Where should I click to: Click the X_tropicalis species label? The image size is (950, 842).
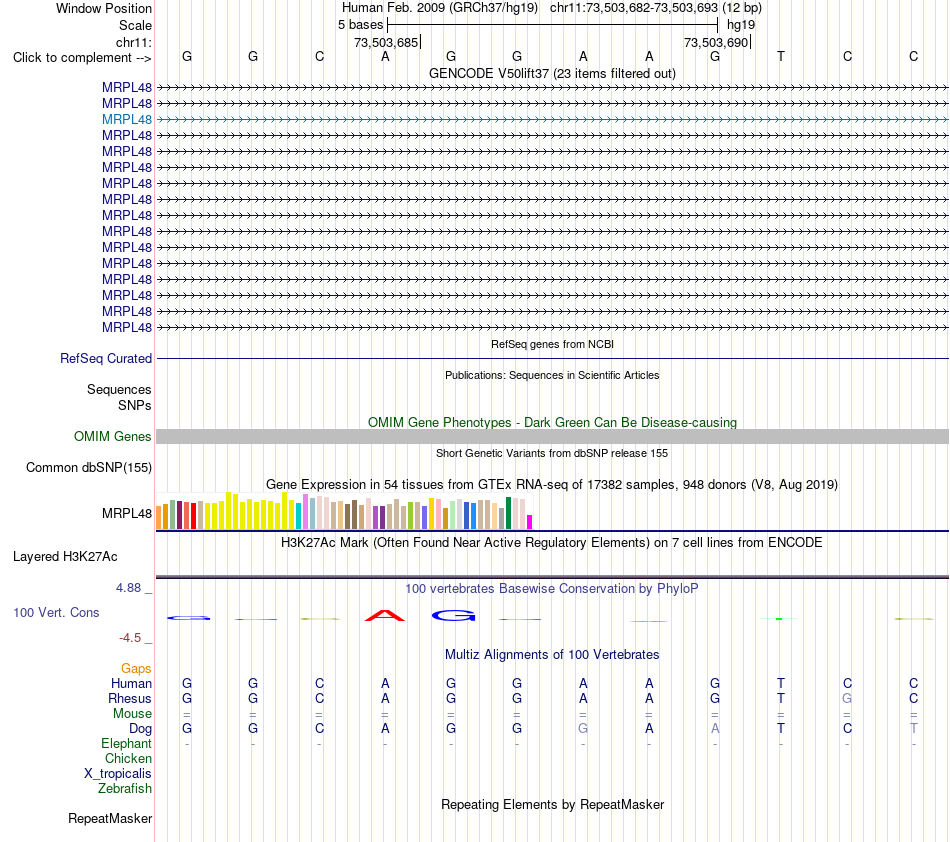pyautogui.click(x=118, y=774)
